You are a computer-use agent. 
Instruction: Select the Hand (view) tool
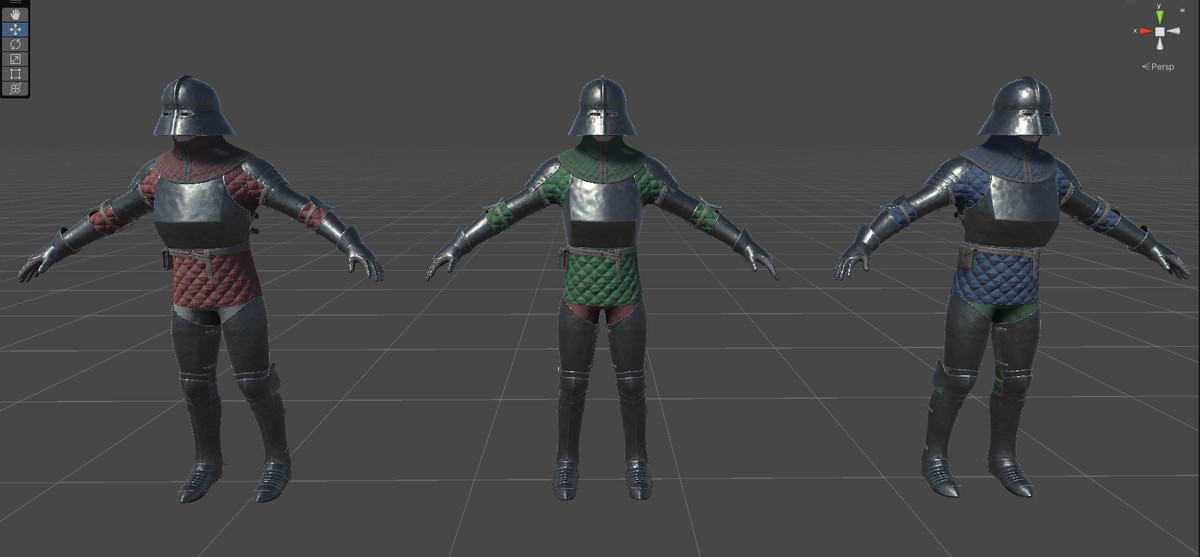click(x=15, y=15)
